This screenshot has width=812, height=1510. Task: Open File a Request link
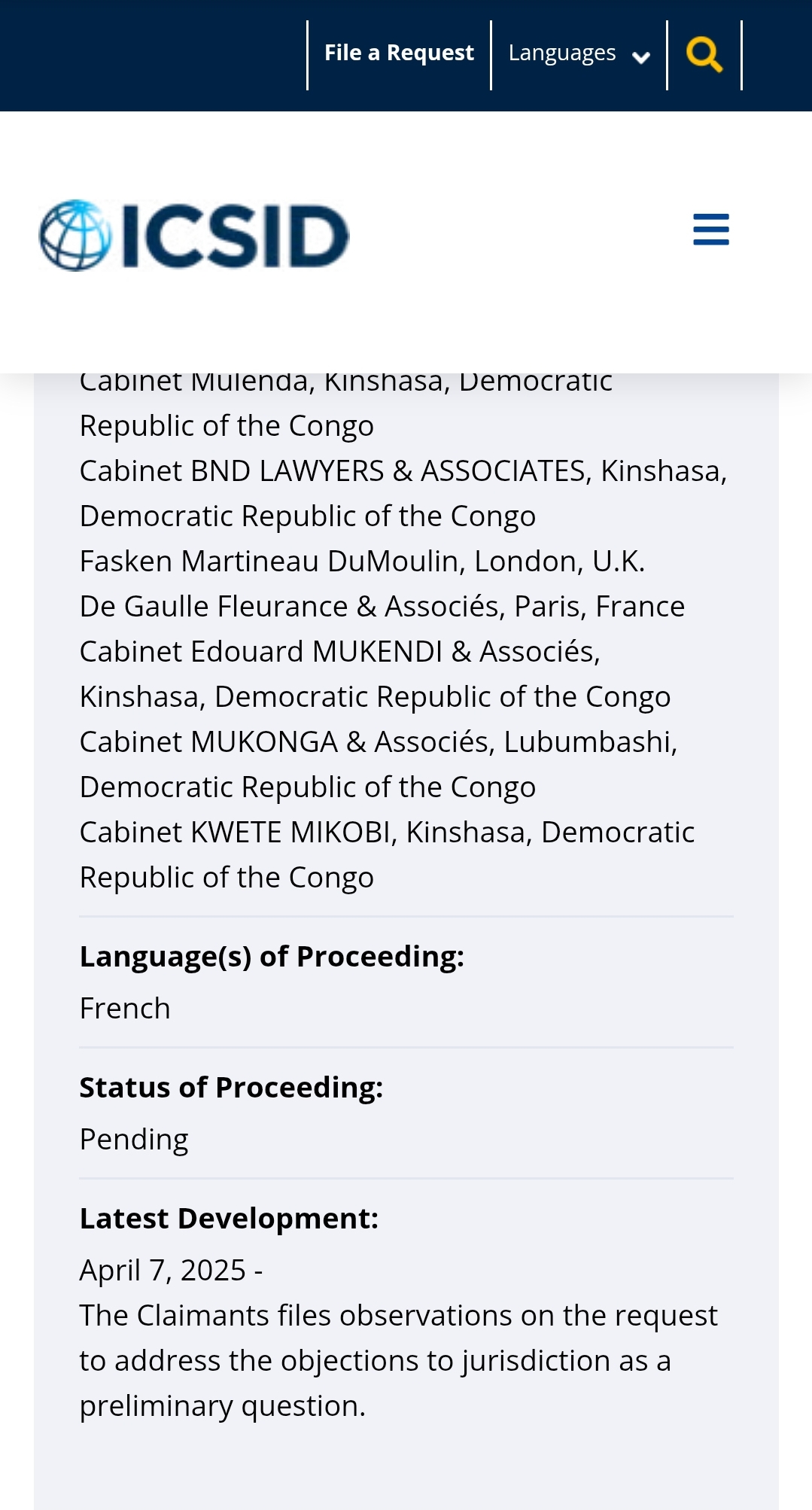pyautogui.click(x=399, y=53)
